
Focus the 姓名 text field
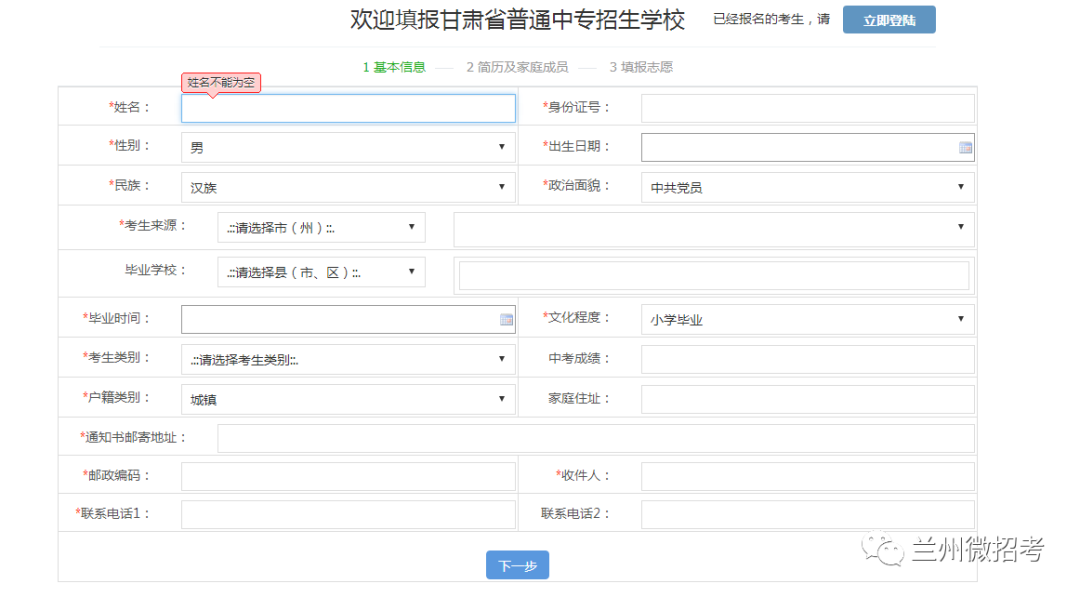pos(348,108)
